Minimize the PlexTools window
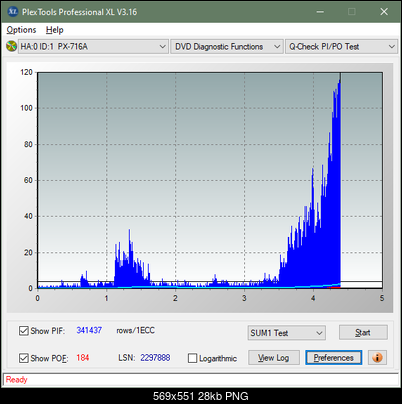The image size is (402, 404). (x=320, y=12)
